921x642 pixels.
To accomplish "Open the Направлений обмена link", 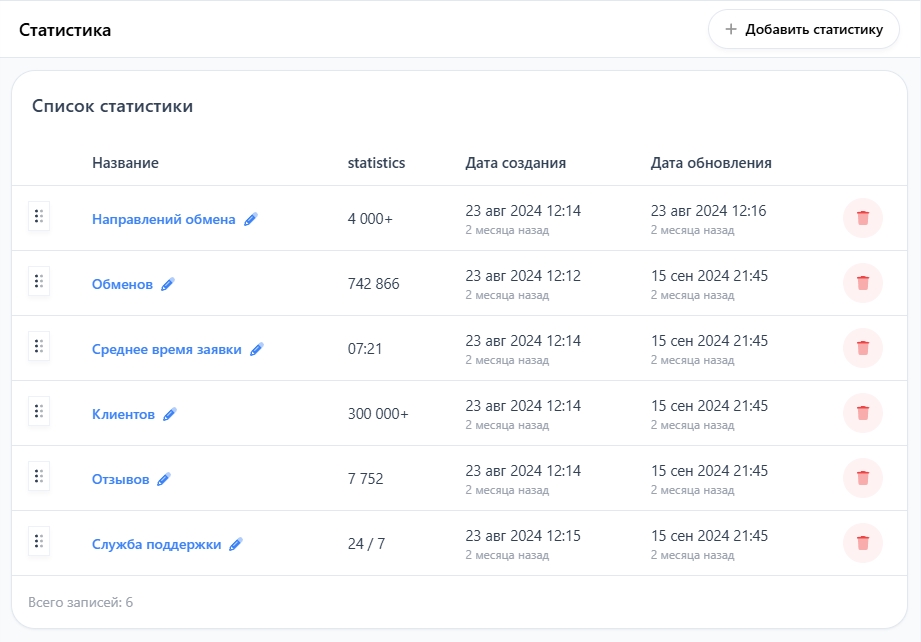I will click(x=163, y=219).
